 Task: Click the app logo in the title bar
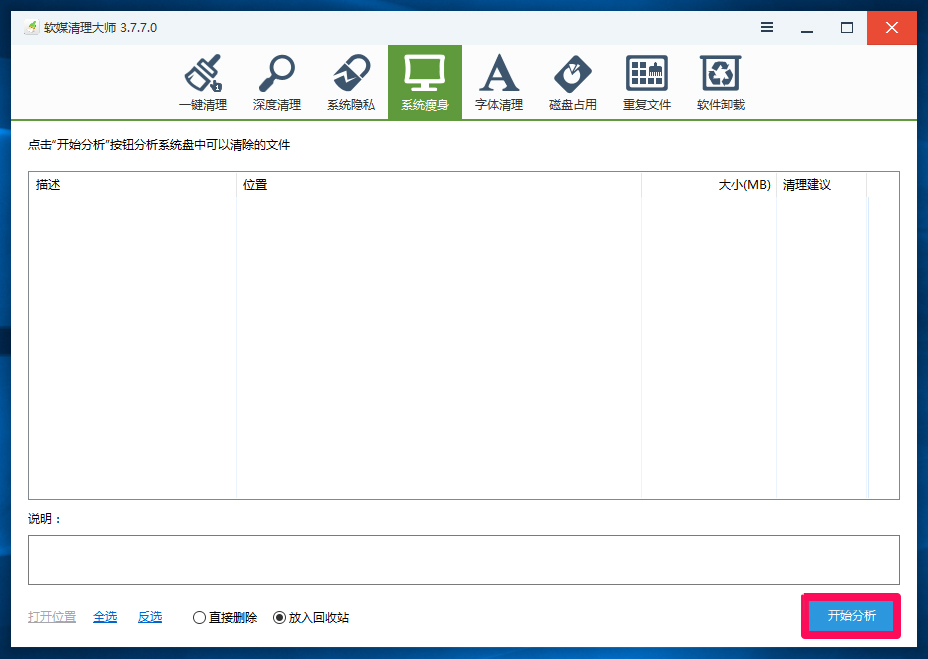point(31,28)
